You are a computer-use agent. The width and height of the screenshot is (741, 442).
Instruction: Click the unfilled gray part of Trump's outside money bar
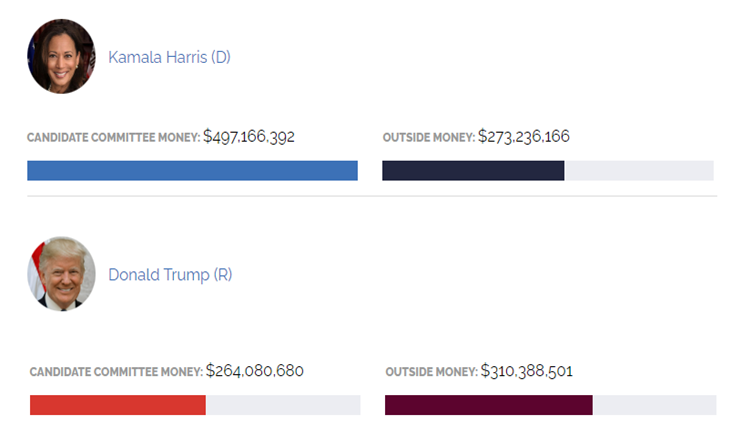(x=655, y=405)
